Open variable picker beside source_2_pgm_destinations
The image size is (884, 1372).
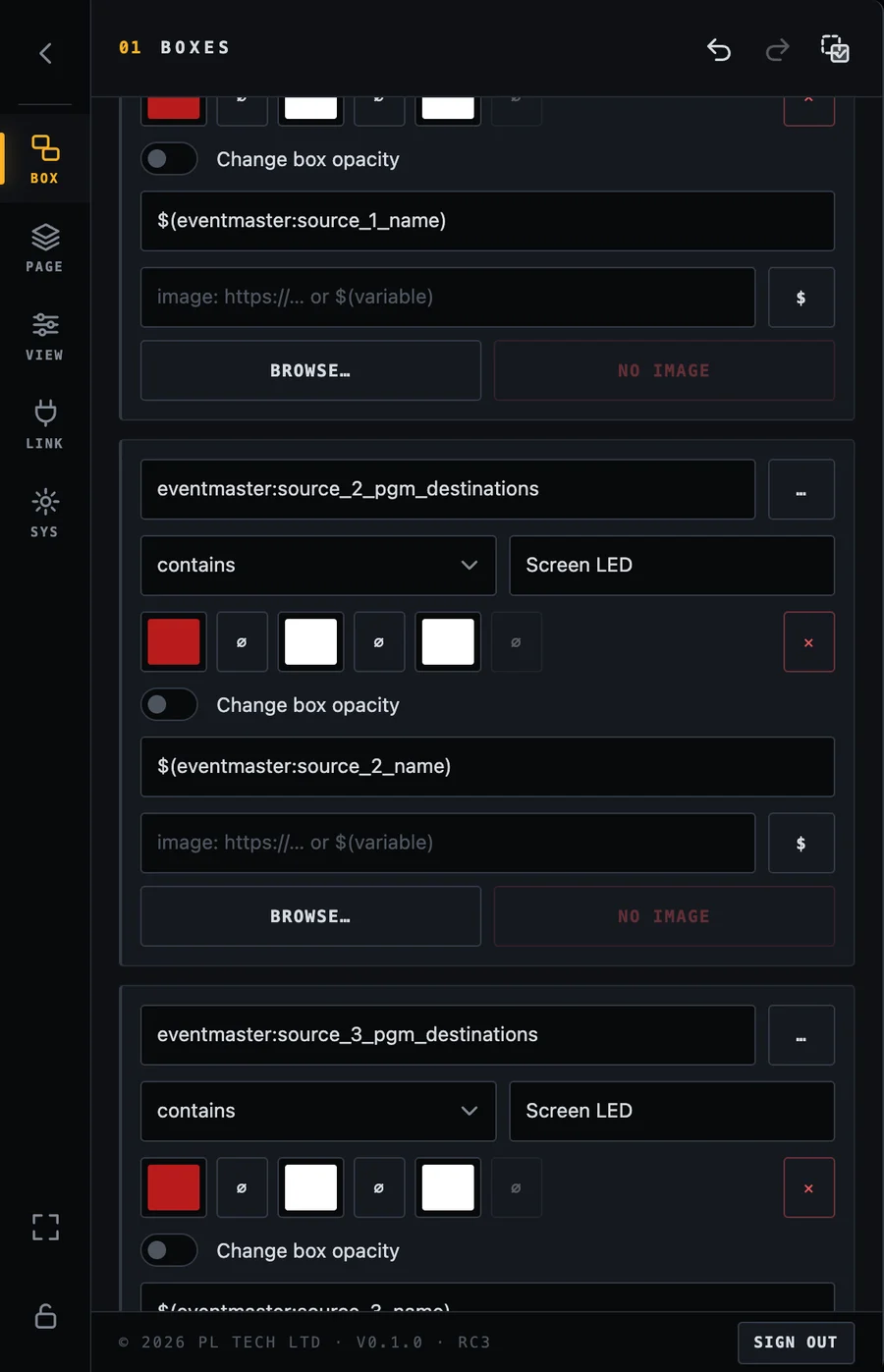tap(801, 489)
